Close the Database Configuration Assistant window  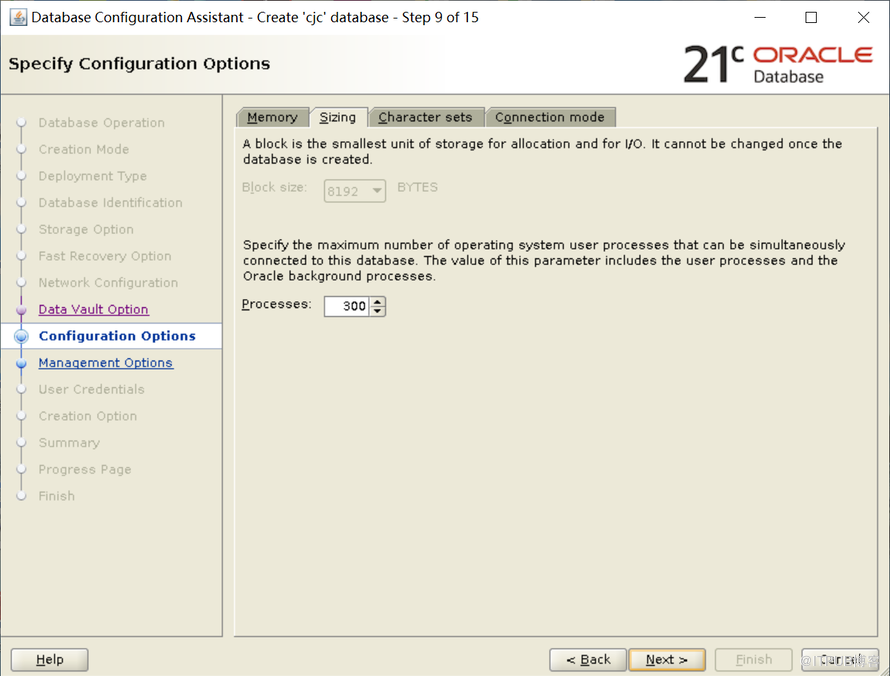click(x=863, y=18)
